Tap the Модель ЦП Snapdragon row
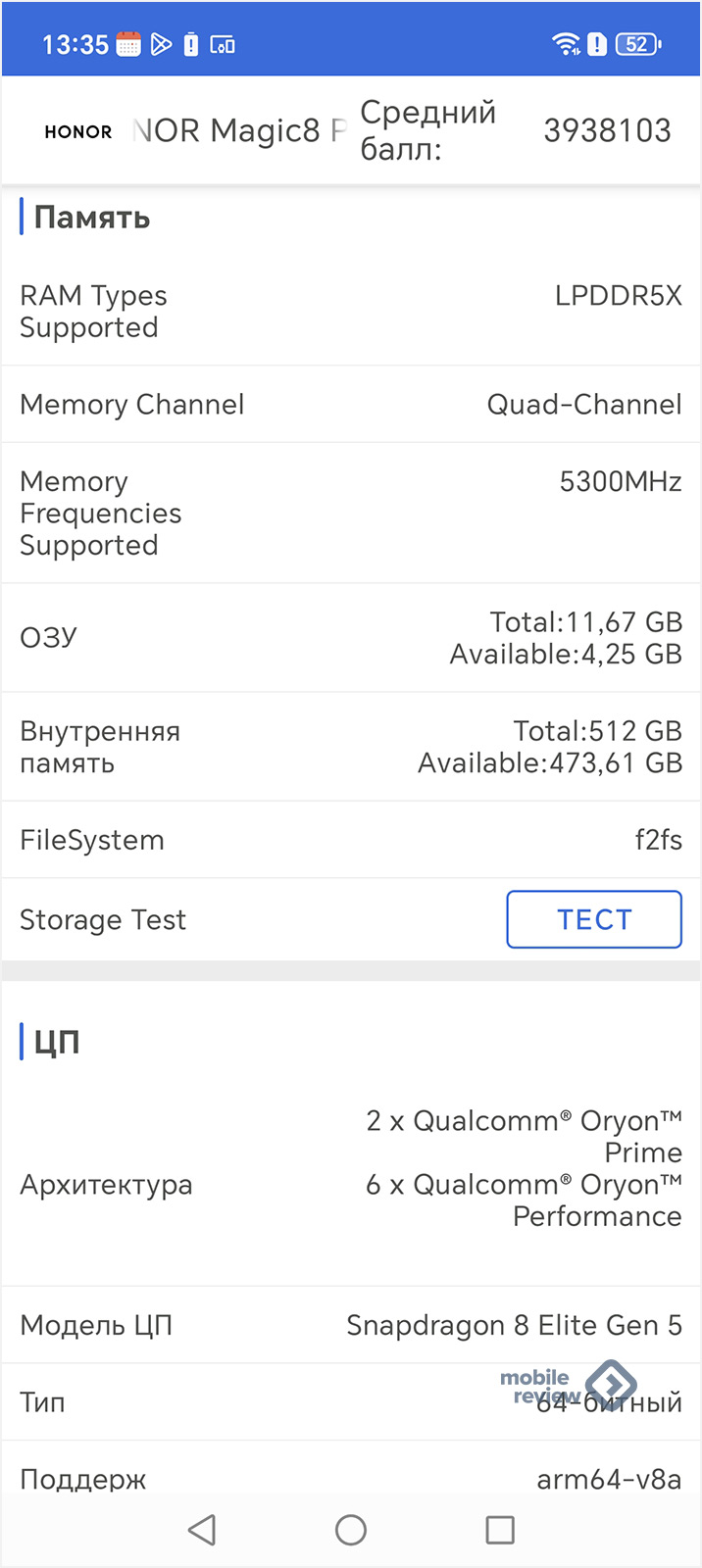702x1568 pixels. coord(351,1325)
